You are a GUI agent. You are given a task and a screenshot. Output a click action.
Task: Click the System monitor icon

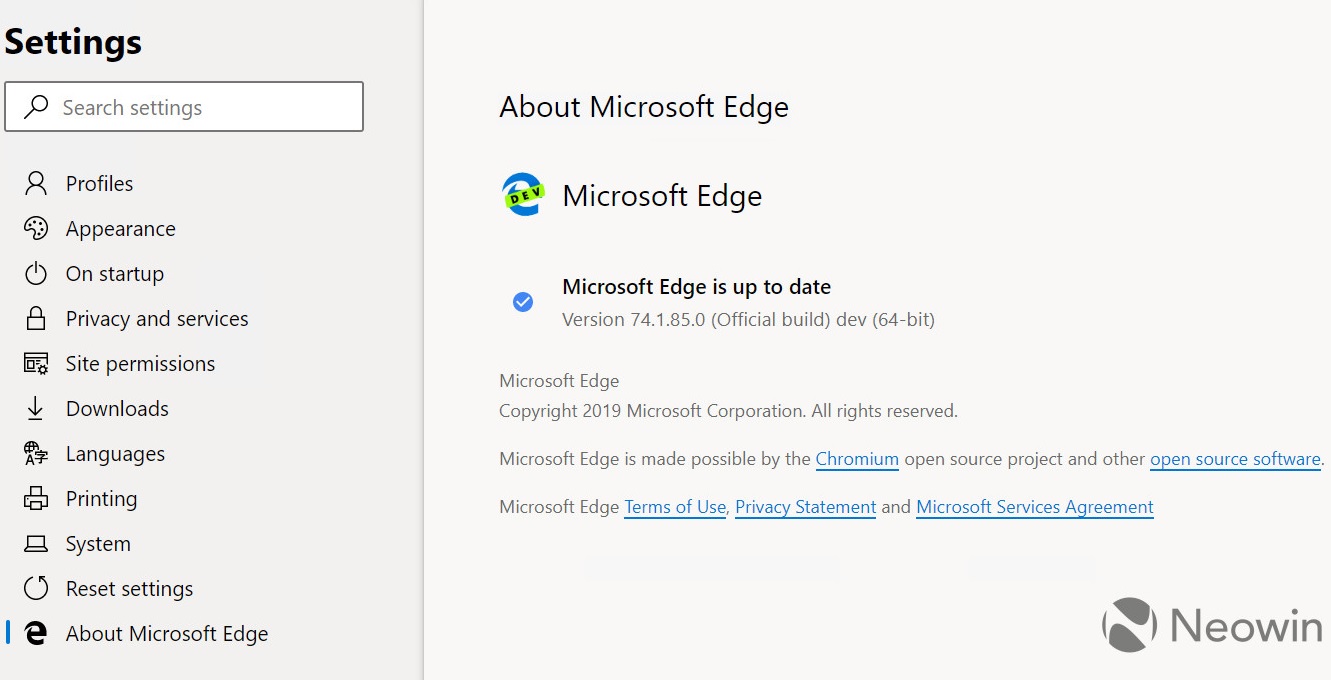[x=36, y=543]
